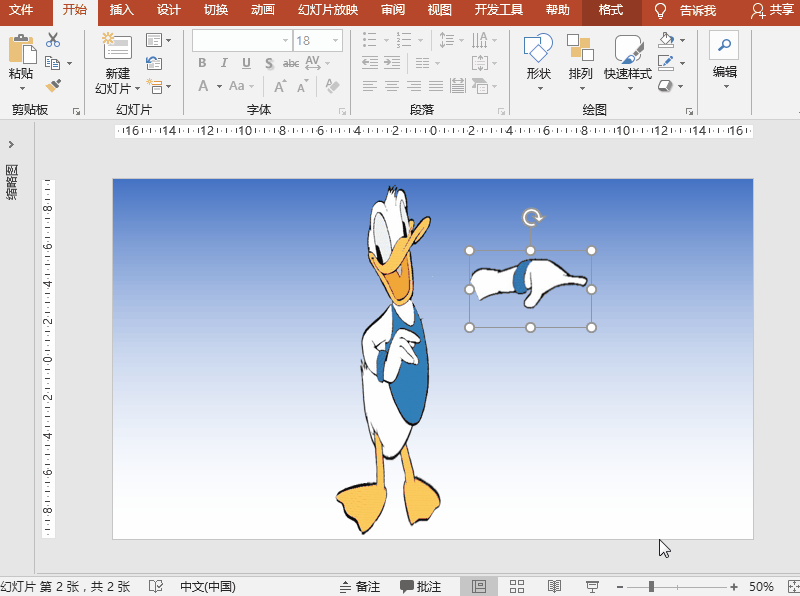Click the Clear All Formatting icon
Image resolution: width=800 pixels, height=596 pixels.
(x=332, y=86)
